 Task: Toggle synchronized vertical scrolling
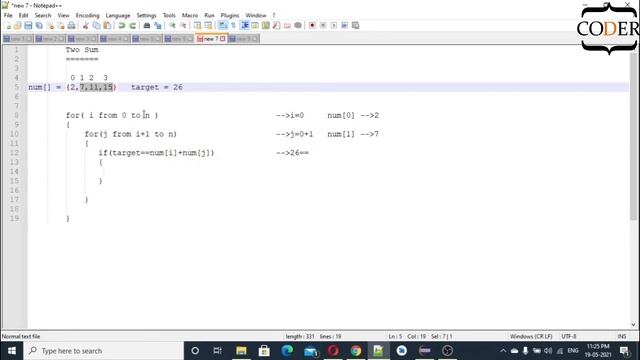pyautogui.click(x=197, y=26)
